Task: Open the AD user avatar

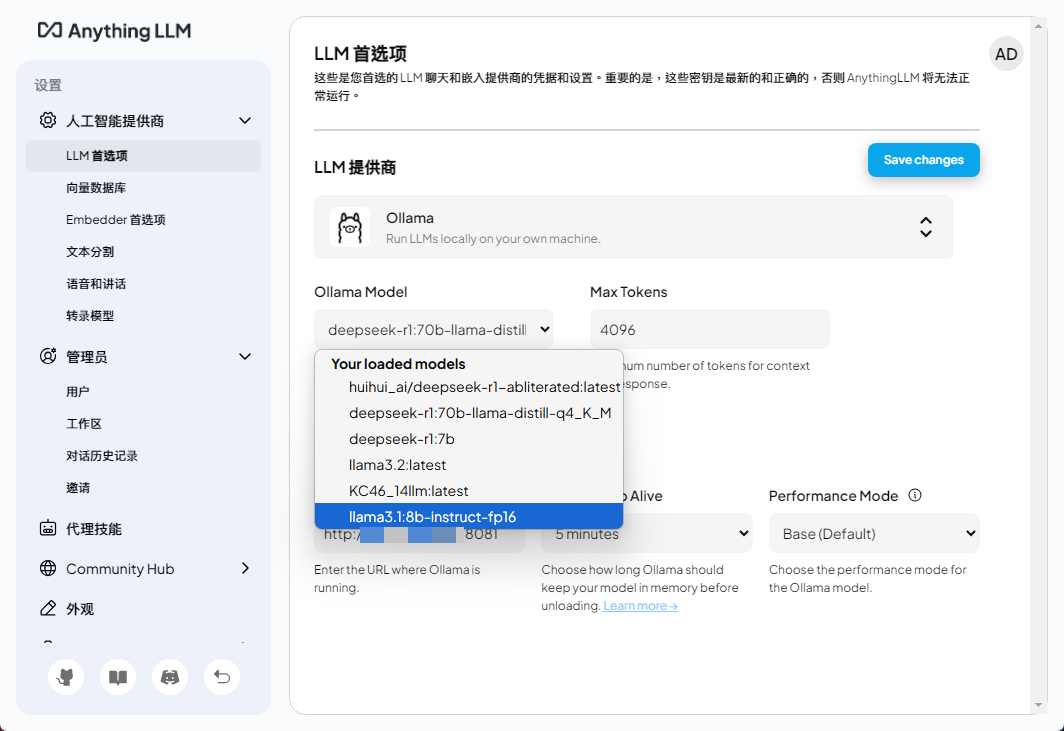Action: tap(1006, 54)
